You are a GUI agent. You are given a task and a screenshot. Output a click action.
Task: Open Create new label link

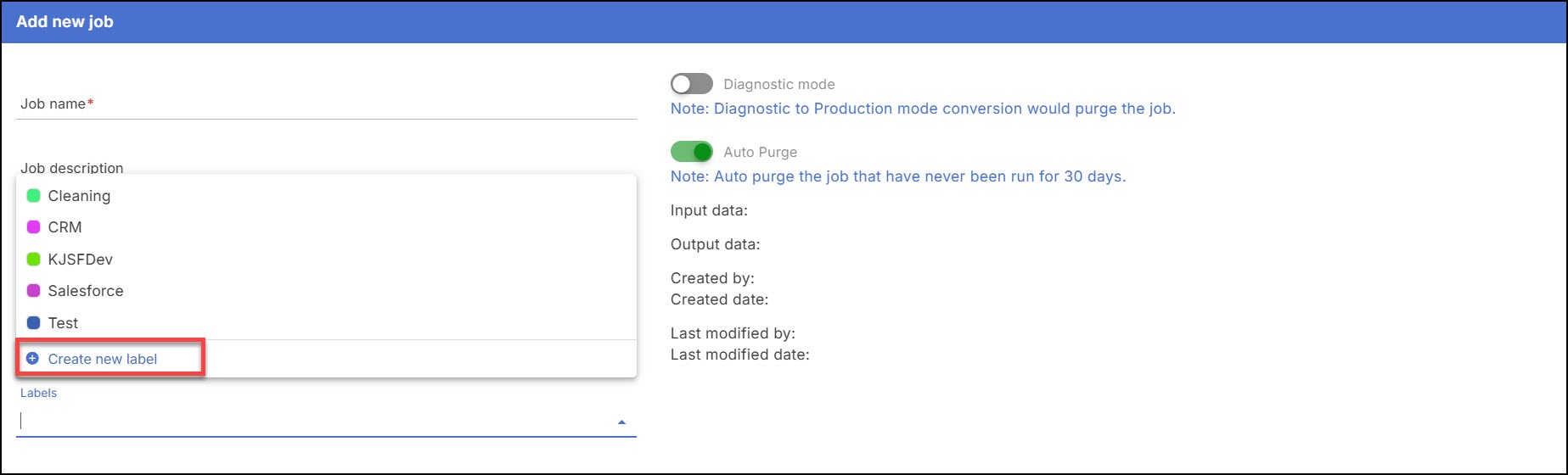point(102,359)
